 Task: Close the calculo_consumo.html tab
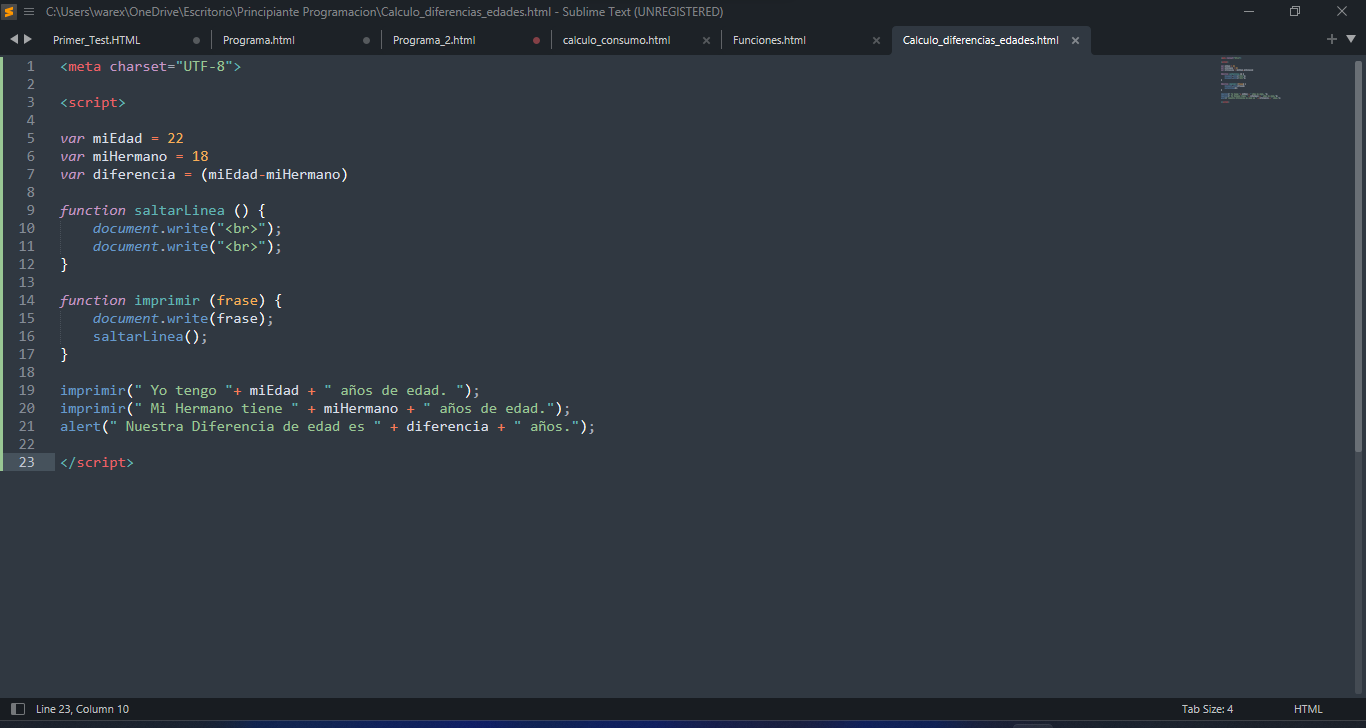click(706, 41)
